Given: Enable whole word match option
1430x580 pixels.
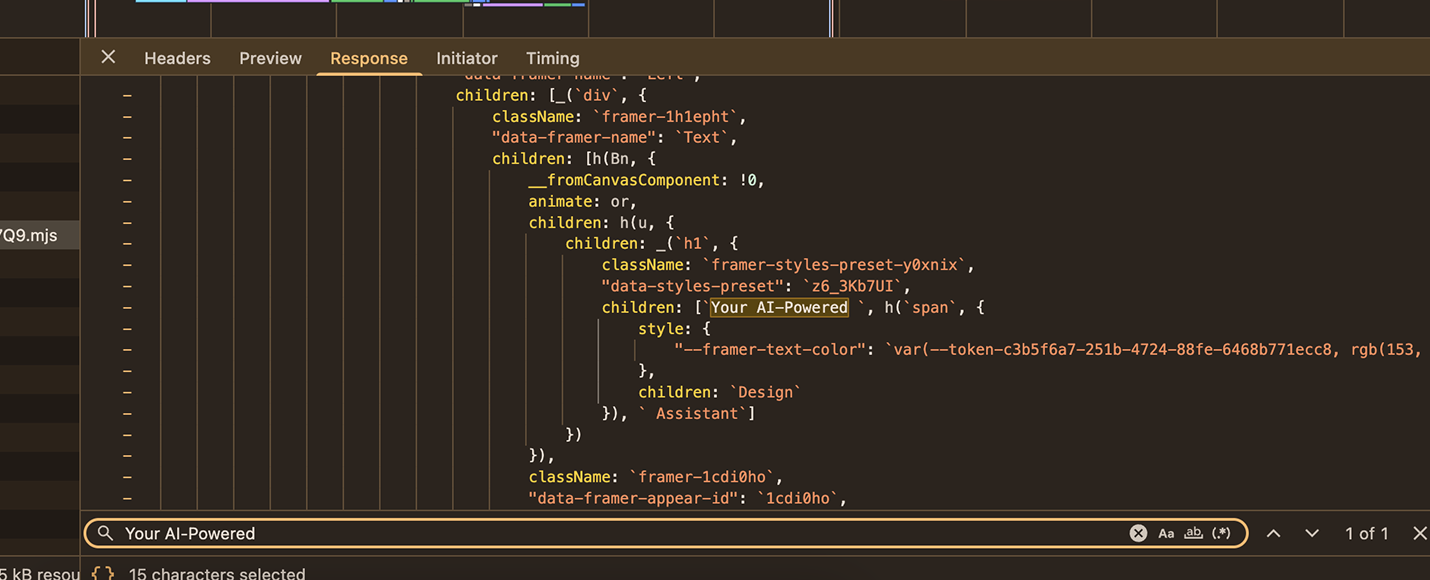Looking at the screenshot, I should 1193,533.
